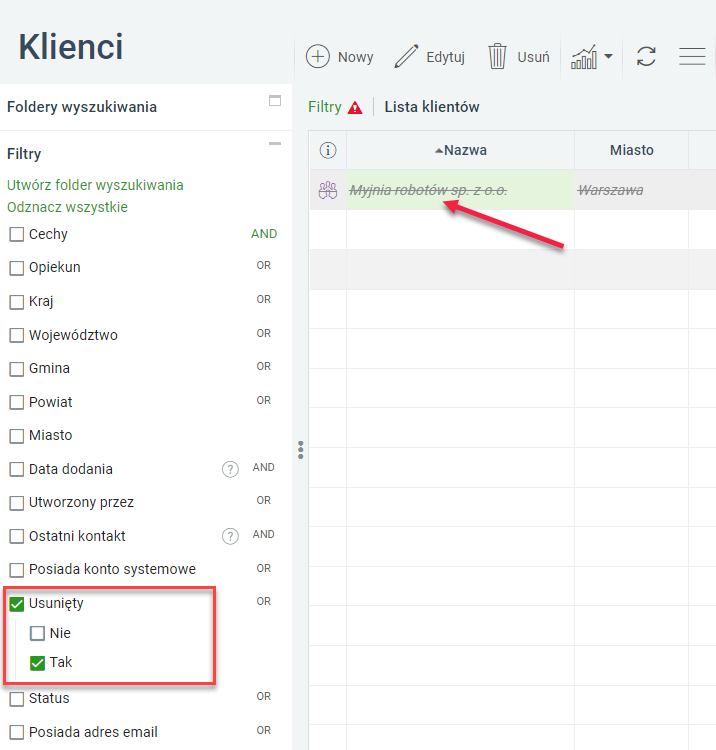Enable the Data dodania checkbox
Viewport: 716px width, 750px height.
tap(17, 469)
